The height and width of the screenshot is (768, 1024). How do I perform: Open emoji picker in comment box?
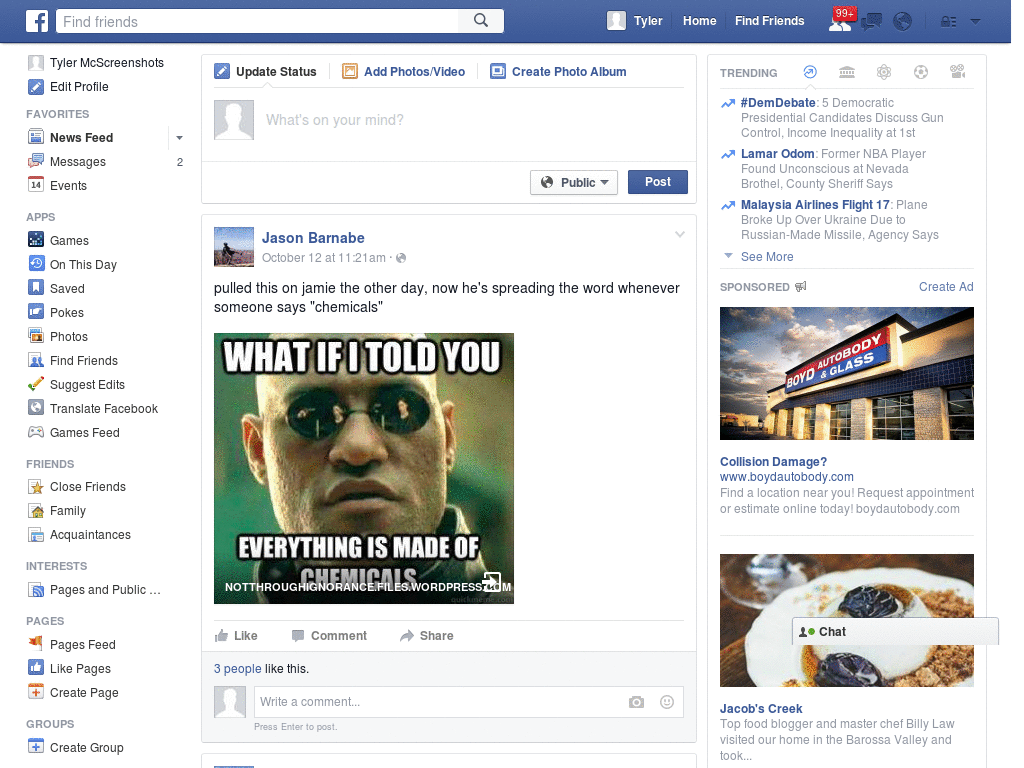(x=667, y=702)
